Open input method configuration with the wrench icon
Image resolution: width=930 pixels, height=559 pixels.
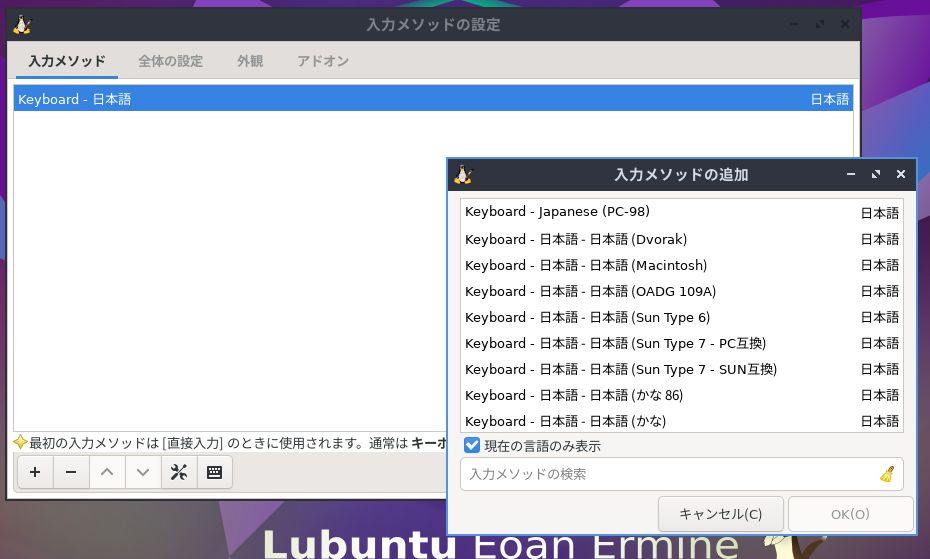coord(179,472)
